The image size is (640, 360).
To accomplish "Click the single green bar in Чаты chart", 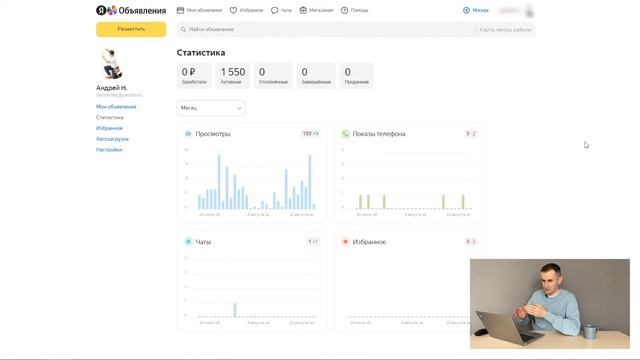I will click(235, 310).
